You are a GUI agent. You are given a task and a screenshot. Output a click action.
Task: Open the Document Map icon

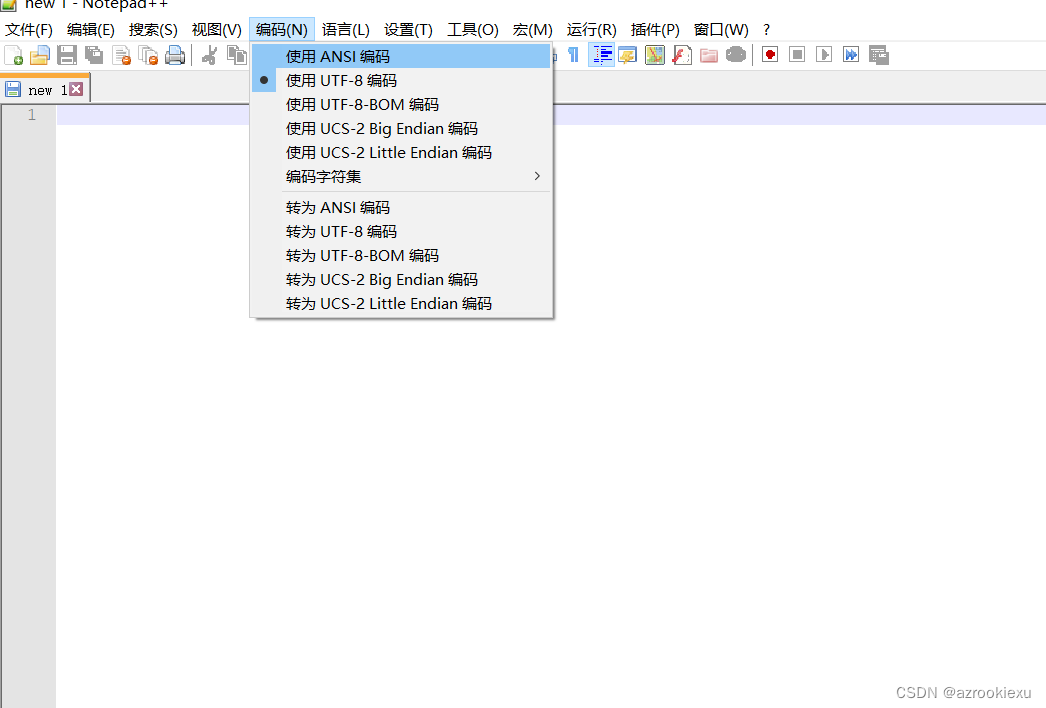coord(654,55)
